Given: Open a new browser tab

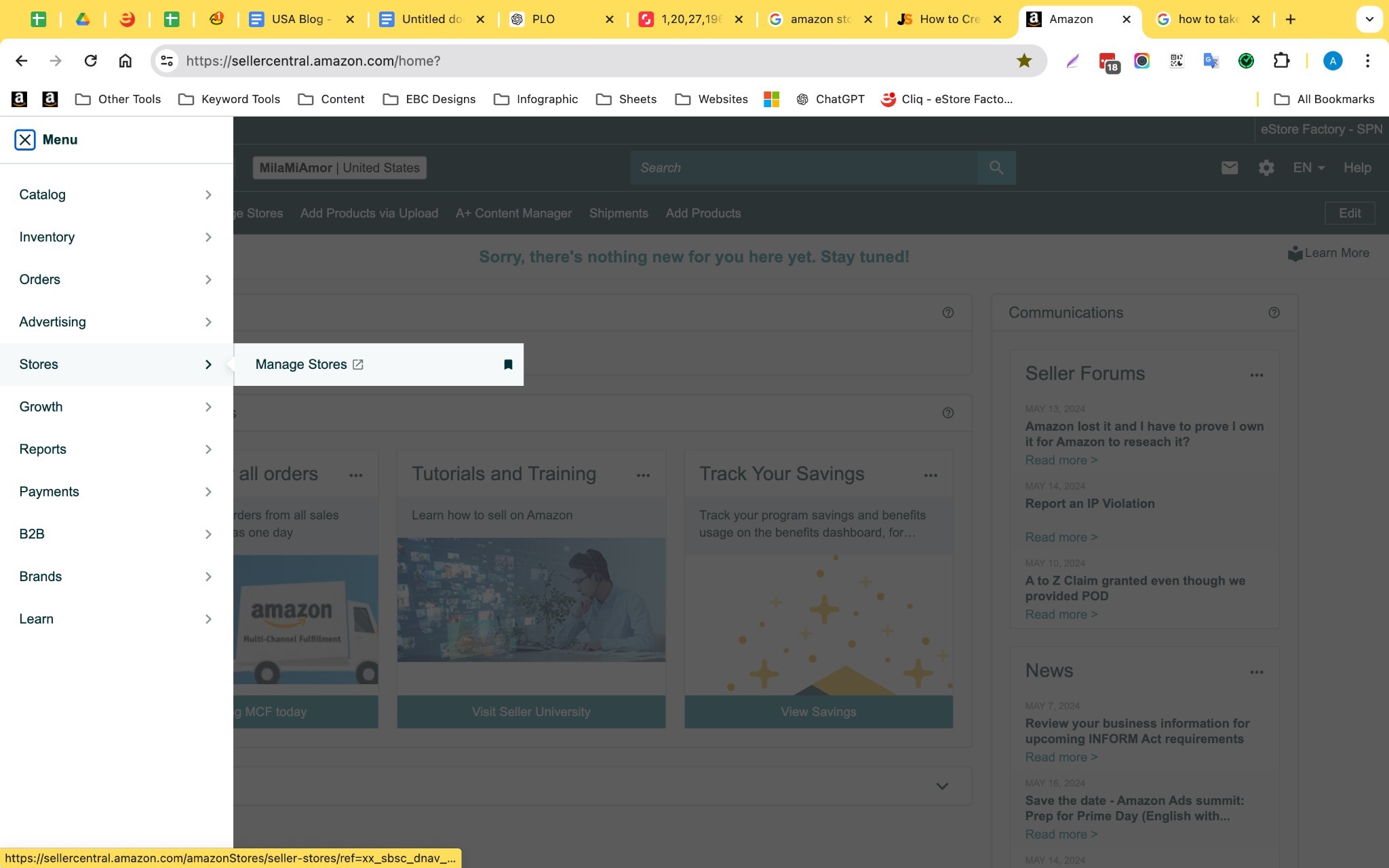Looking at the screenshot, I should point(1291,19).
